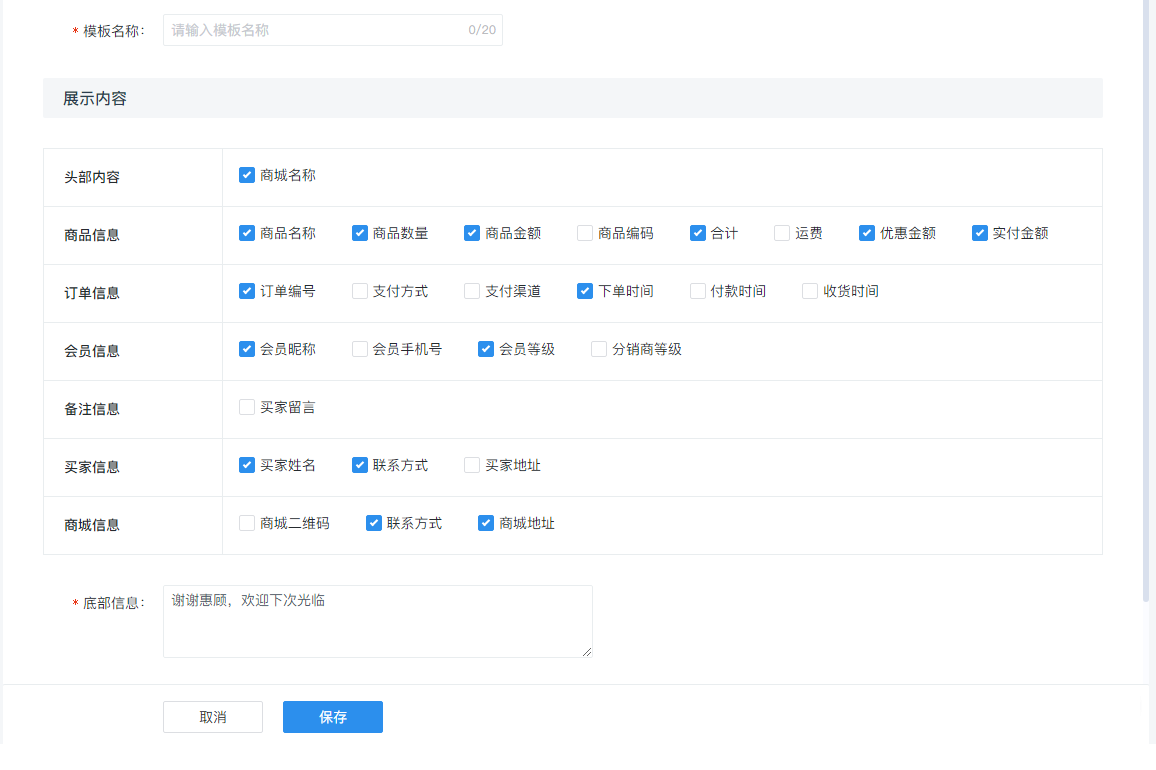
Task: Click the 模板名称 input field
Action: point(315,30)
